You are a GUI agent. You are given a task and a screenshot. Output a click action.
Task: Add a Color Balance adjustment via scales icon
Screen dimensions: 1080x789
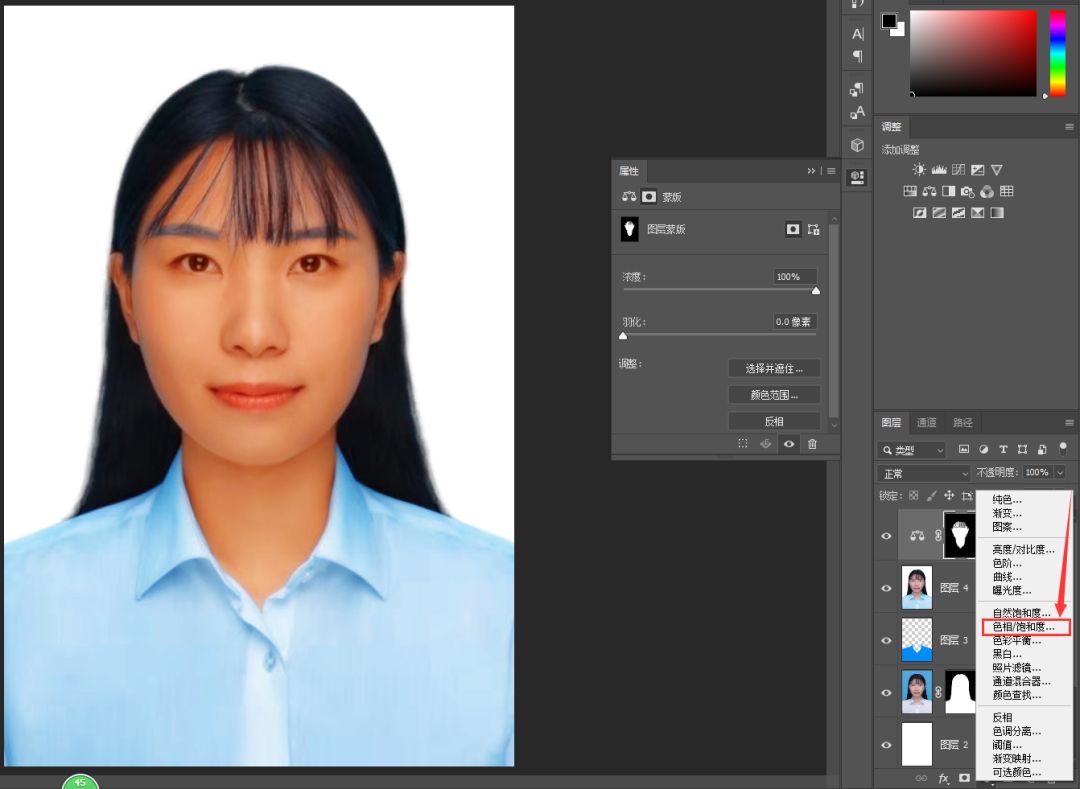929,191
